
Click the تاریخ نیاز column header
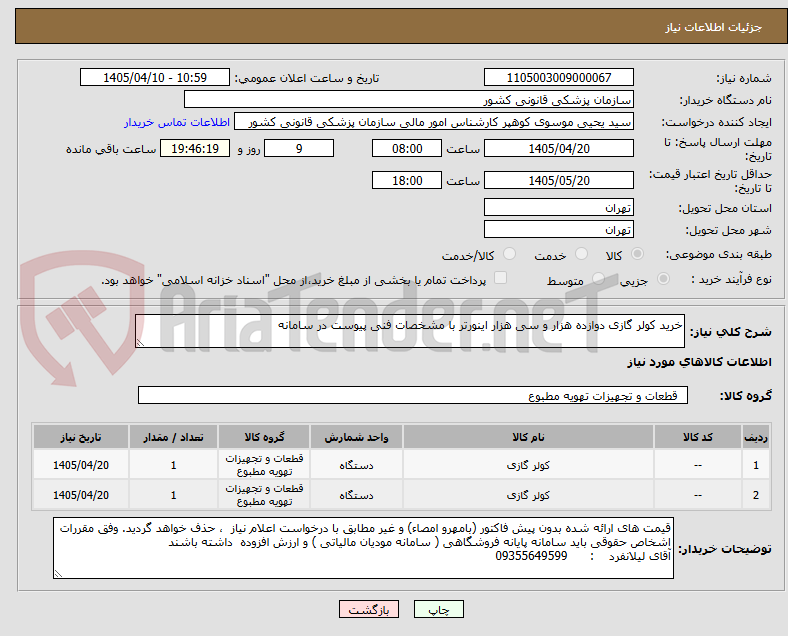tap(81, 437)
